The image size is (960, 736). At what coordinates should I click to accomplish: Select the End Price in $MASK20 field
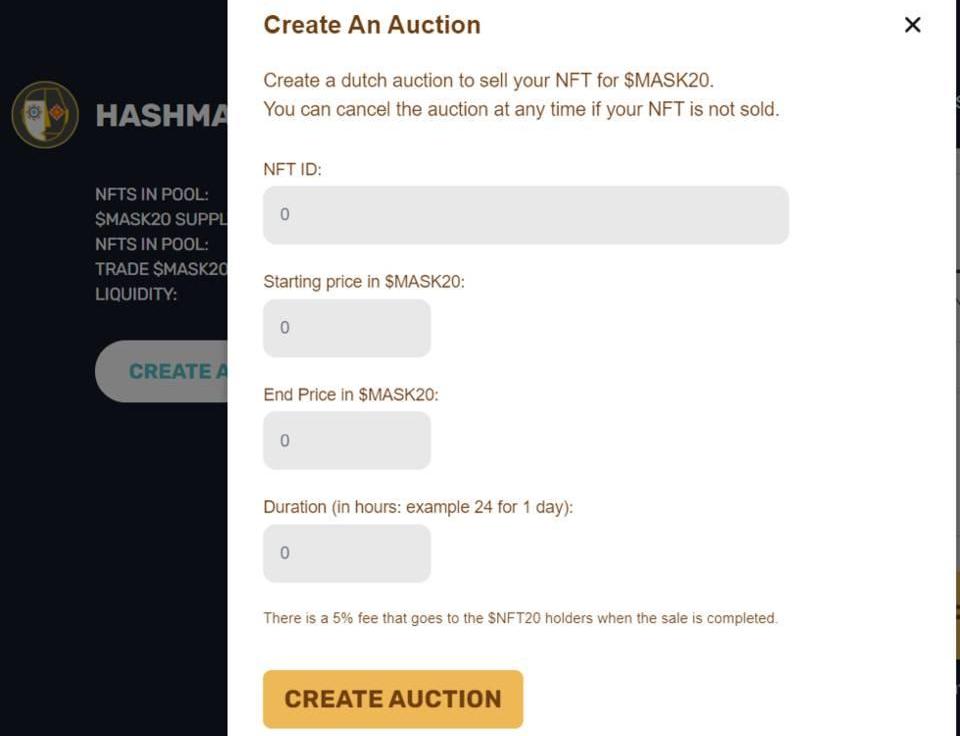347,440
